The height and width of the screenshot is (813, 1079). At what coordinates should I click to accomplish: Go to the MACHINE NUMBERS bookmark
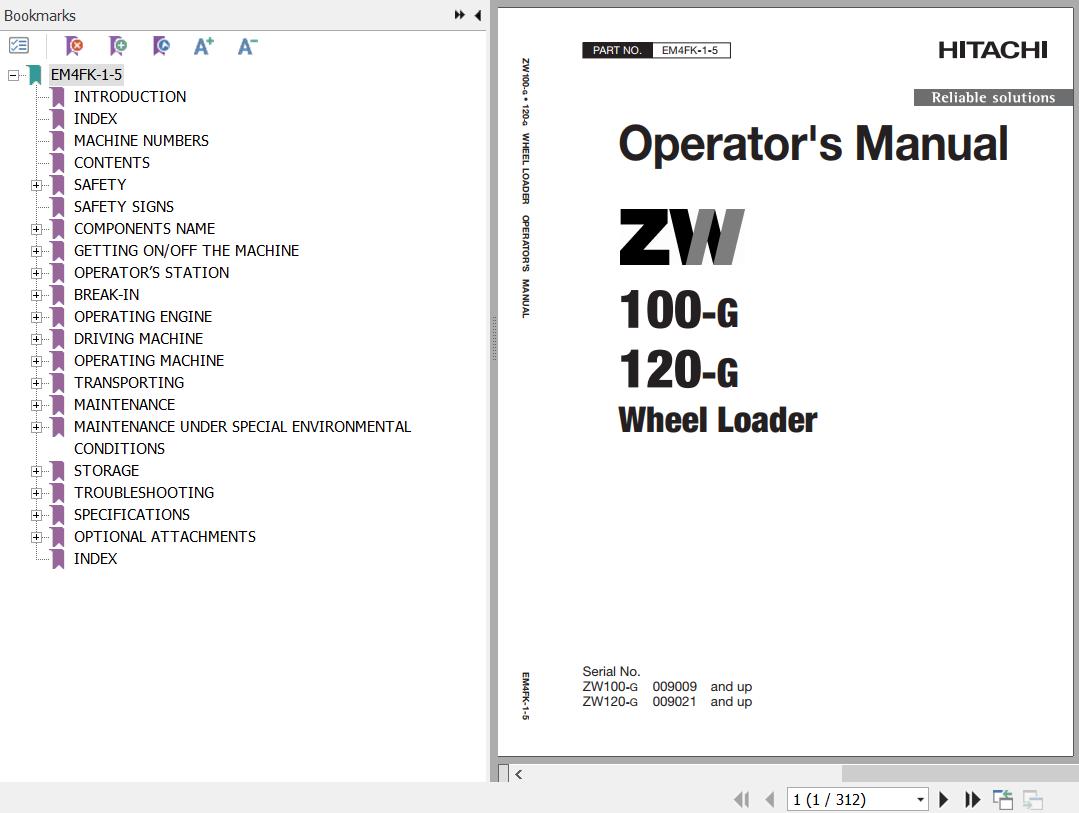coord(141,140)
